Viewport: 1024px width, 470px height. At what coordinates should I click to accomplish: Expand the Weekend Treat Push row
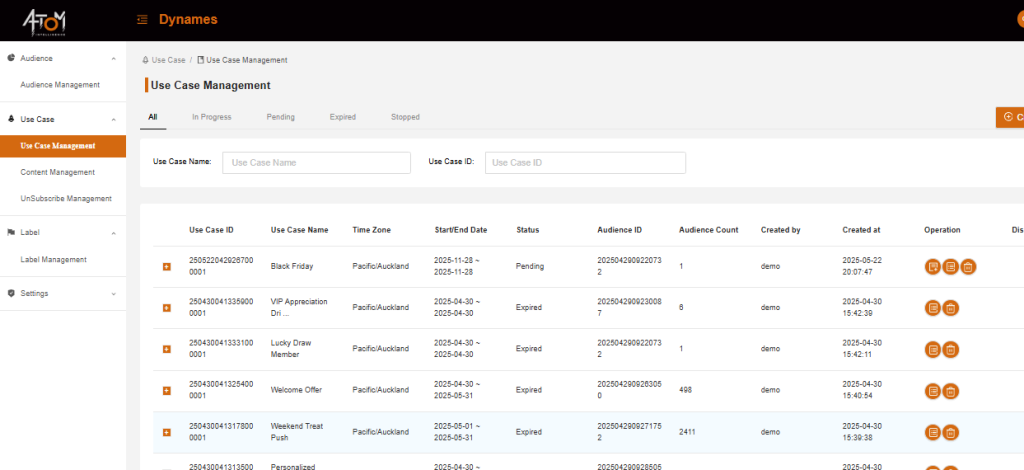click(x=167, y=432)
